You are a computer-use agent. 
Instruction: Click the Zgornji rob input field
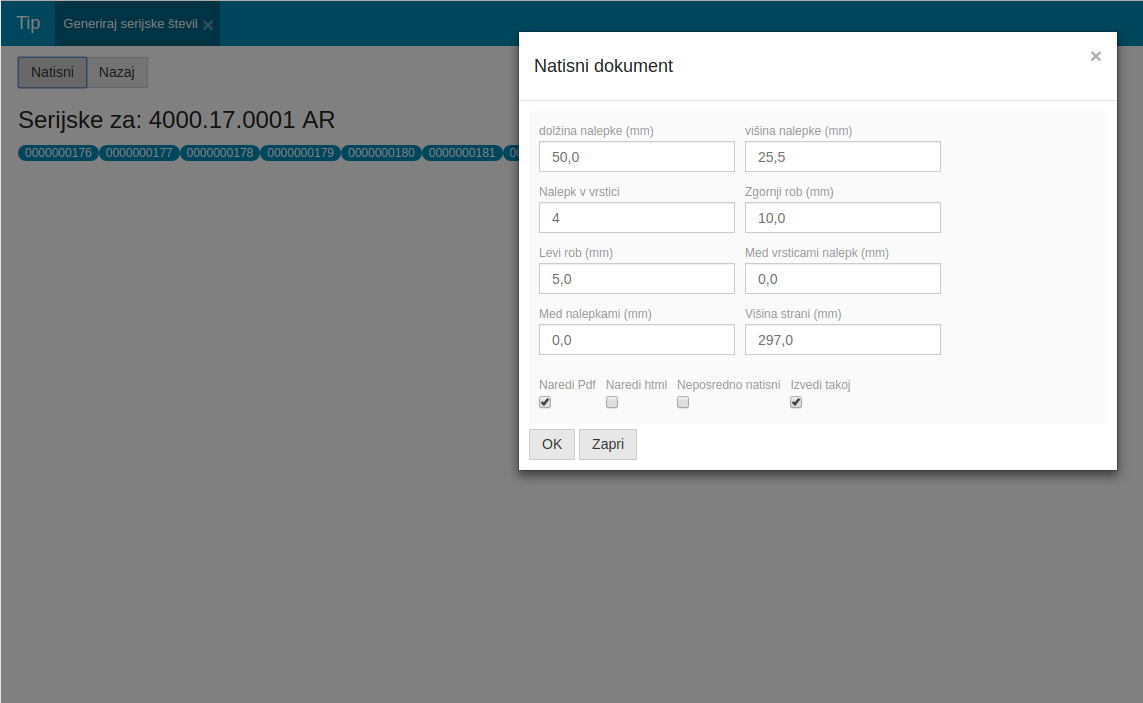(842, 218)
